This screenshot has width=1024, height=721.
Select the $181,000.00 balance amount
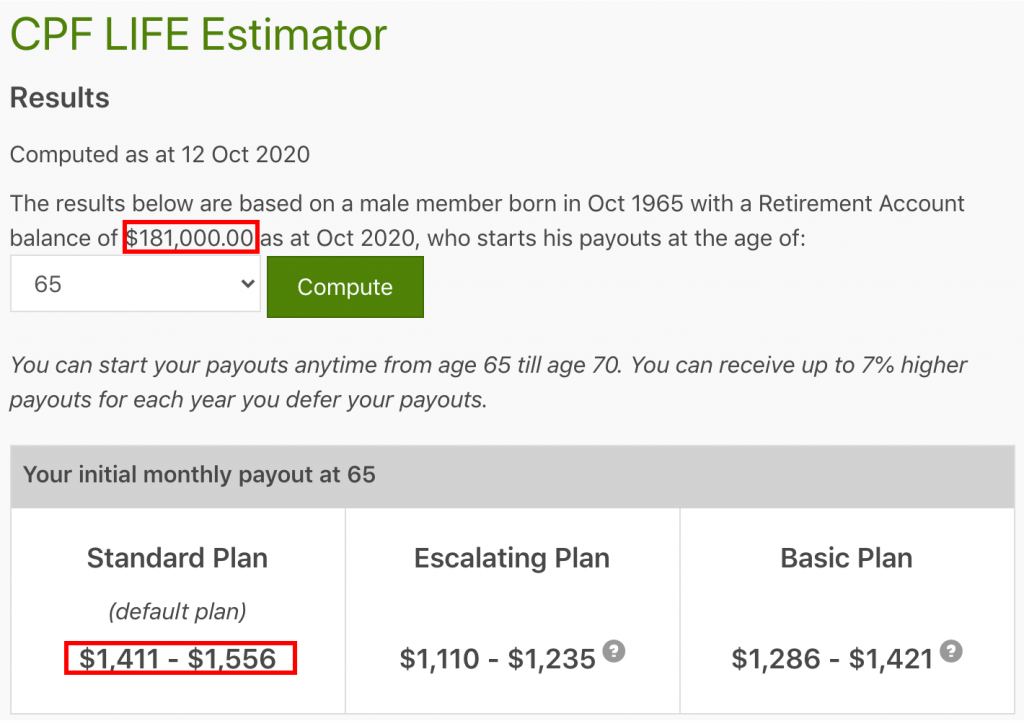click(191, 239)
